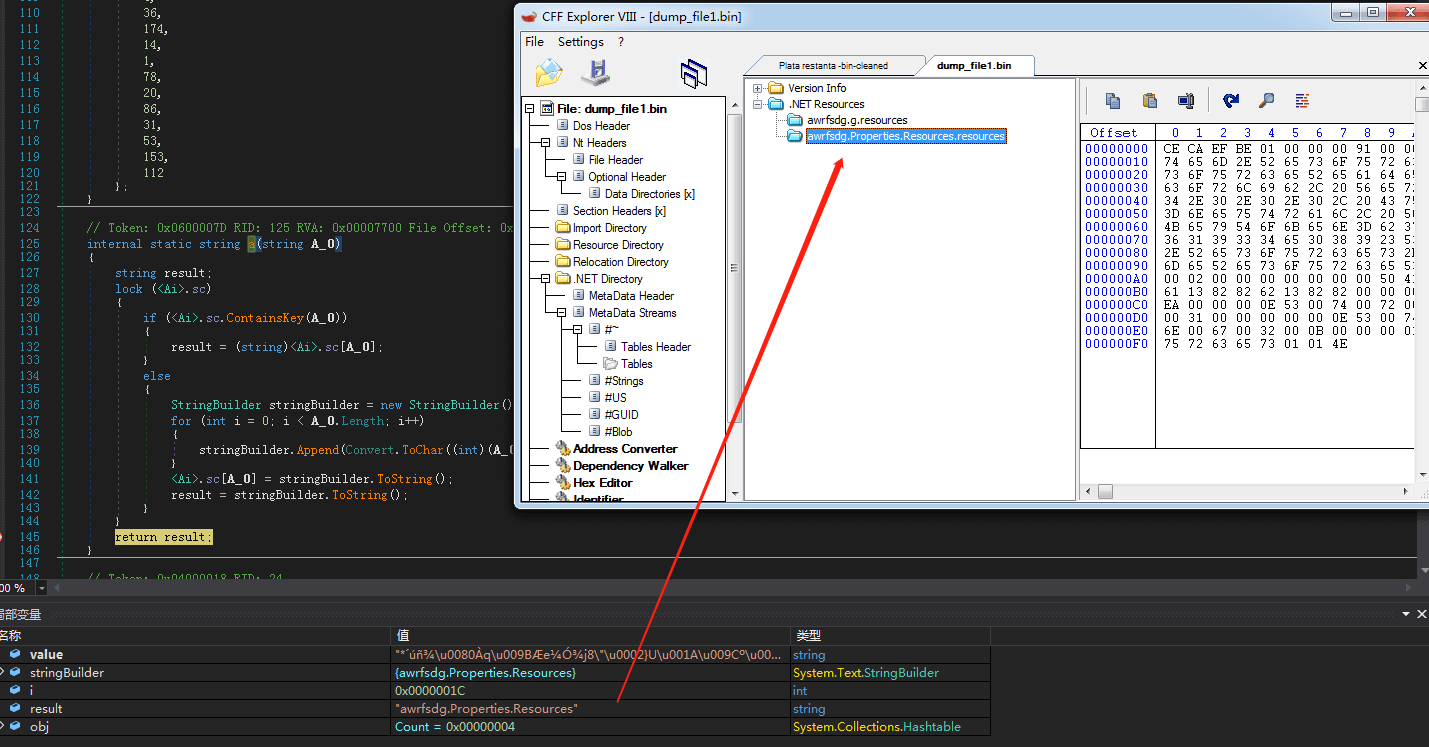
Task: Select Tables Header tree item
Action: [656, 347]
